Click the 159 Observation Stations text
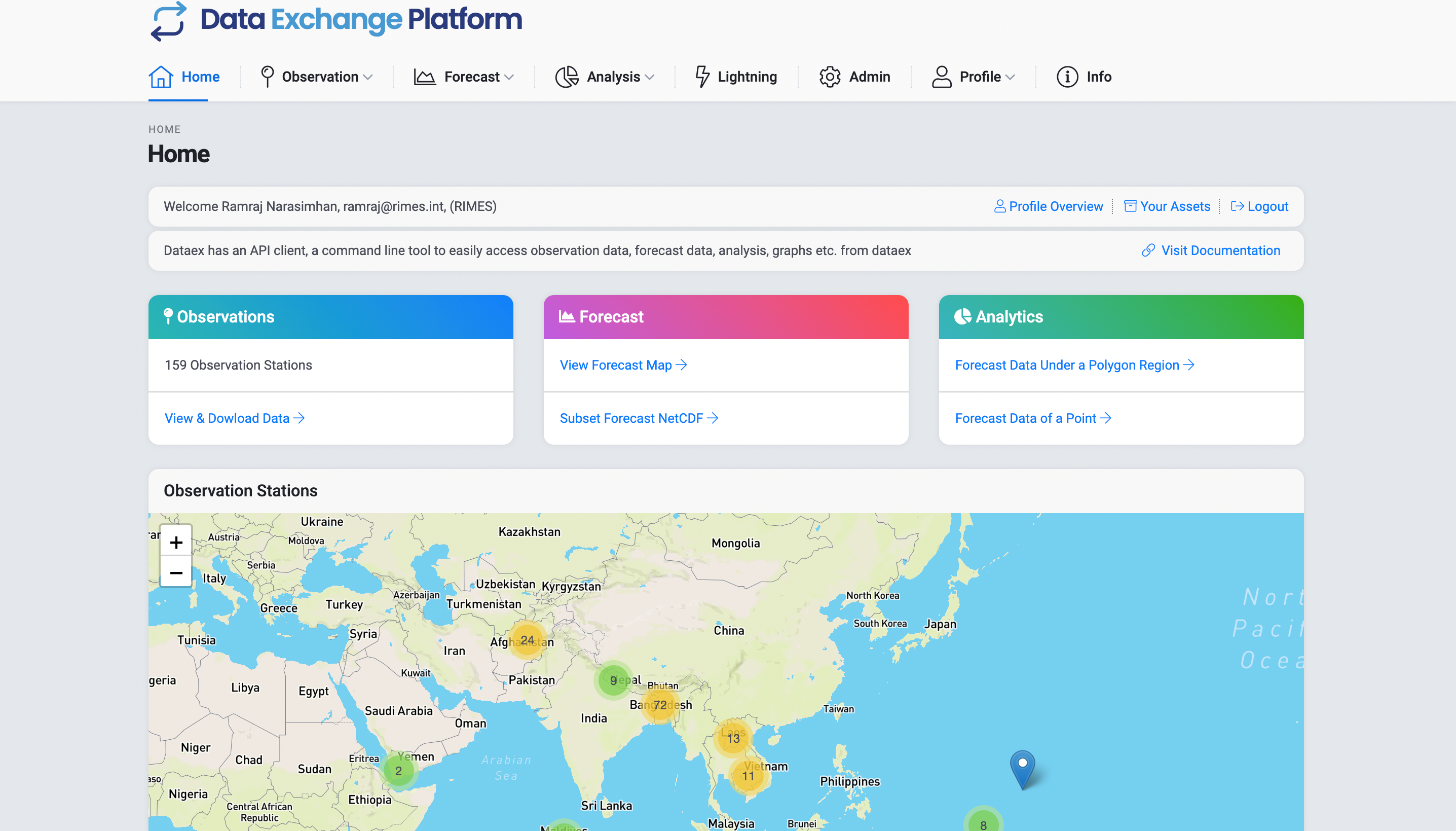Viewport: 1456px width, 831px height. coord(238,365)
